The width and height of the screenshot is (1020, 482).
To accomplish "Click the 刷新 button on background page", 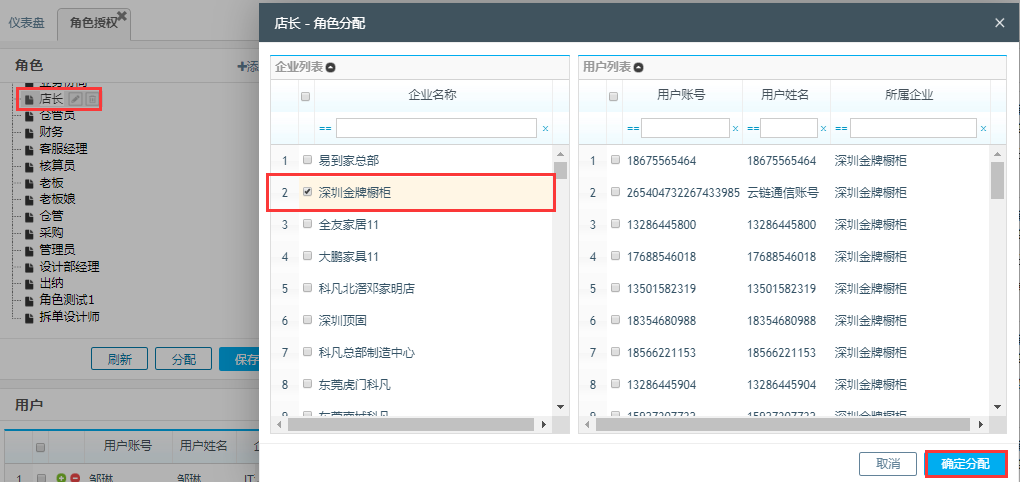I will (x=119, y=358).
